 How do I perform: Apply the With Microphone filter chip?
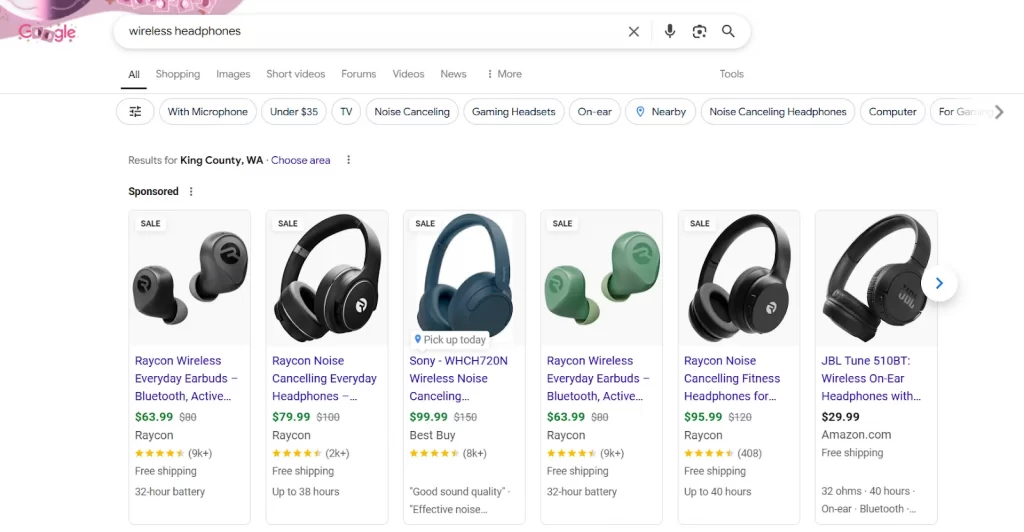pyautogui.click(x=208, y=112)
